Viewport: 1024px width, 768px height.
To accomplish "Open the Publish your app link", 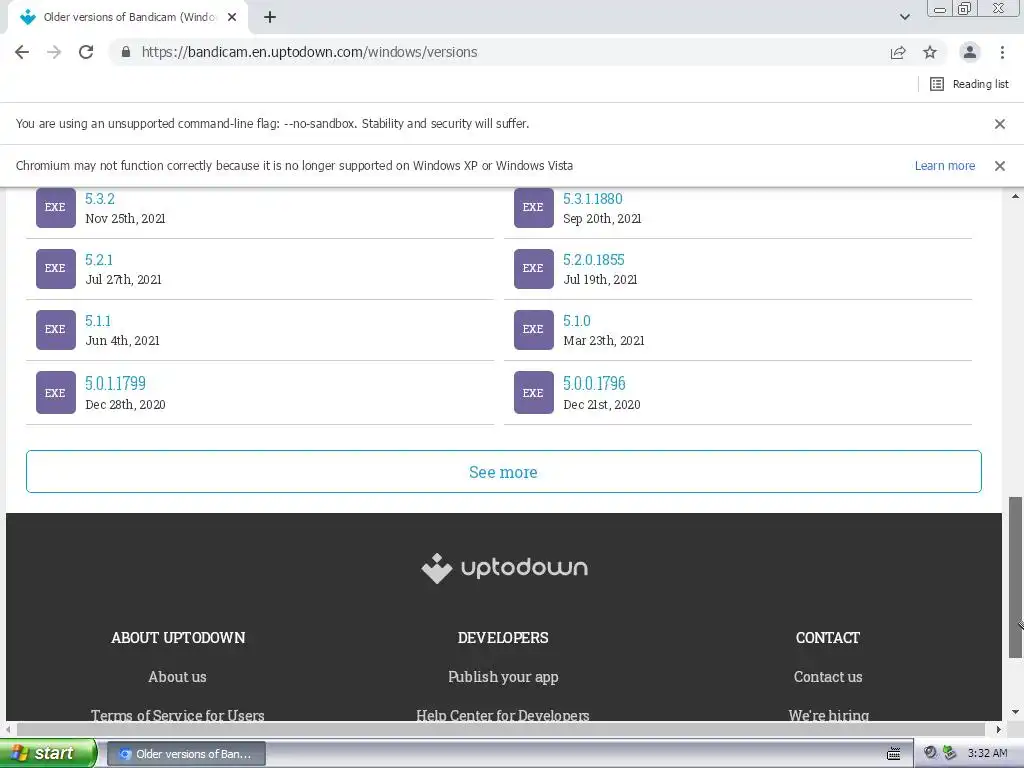I will [503, 677].
